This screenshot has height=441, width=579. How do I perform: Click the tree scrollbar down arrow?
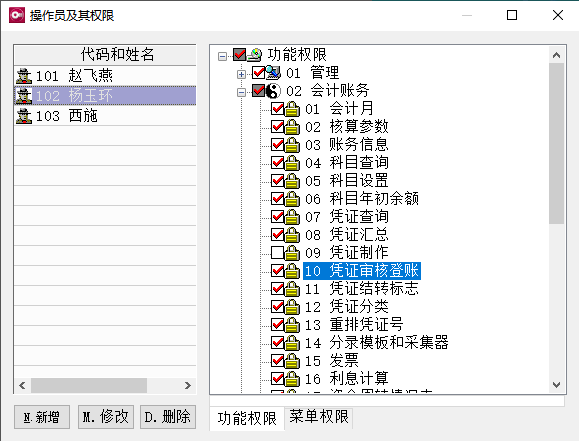tap(556, 385)
